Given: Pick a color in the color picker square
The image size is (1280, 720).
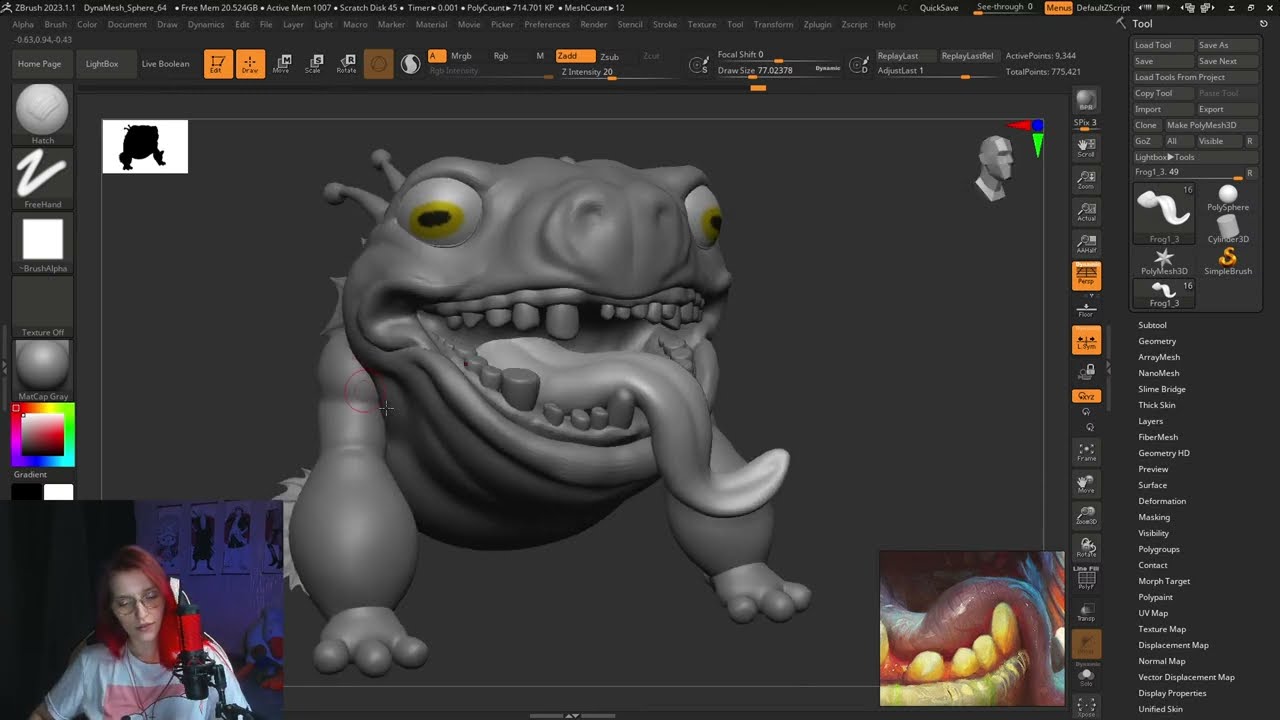Looking at the screenshot, I should [43, 434].
